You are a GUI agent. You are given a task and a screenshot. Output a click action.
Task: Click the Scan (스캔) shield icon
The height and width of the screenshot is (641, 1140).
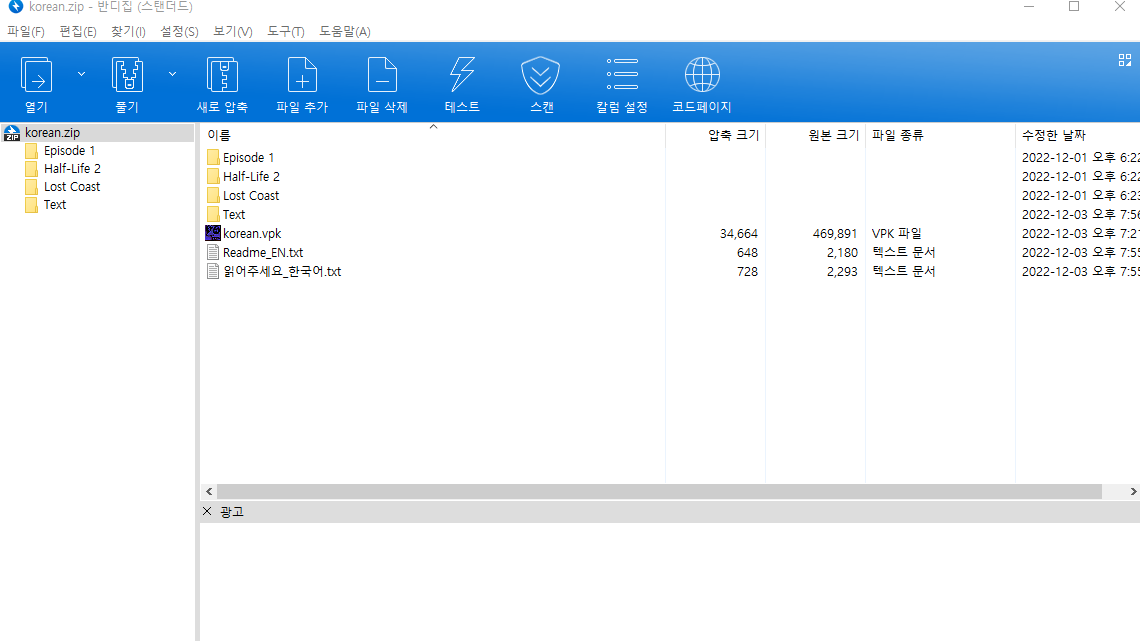pyautogui.click(x=541, y=75)
